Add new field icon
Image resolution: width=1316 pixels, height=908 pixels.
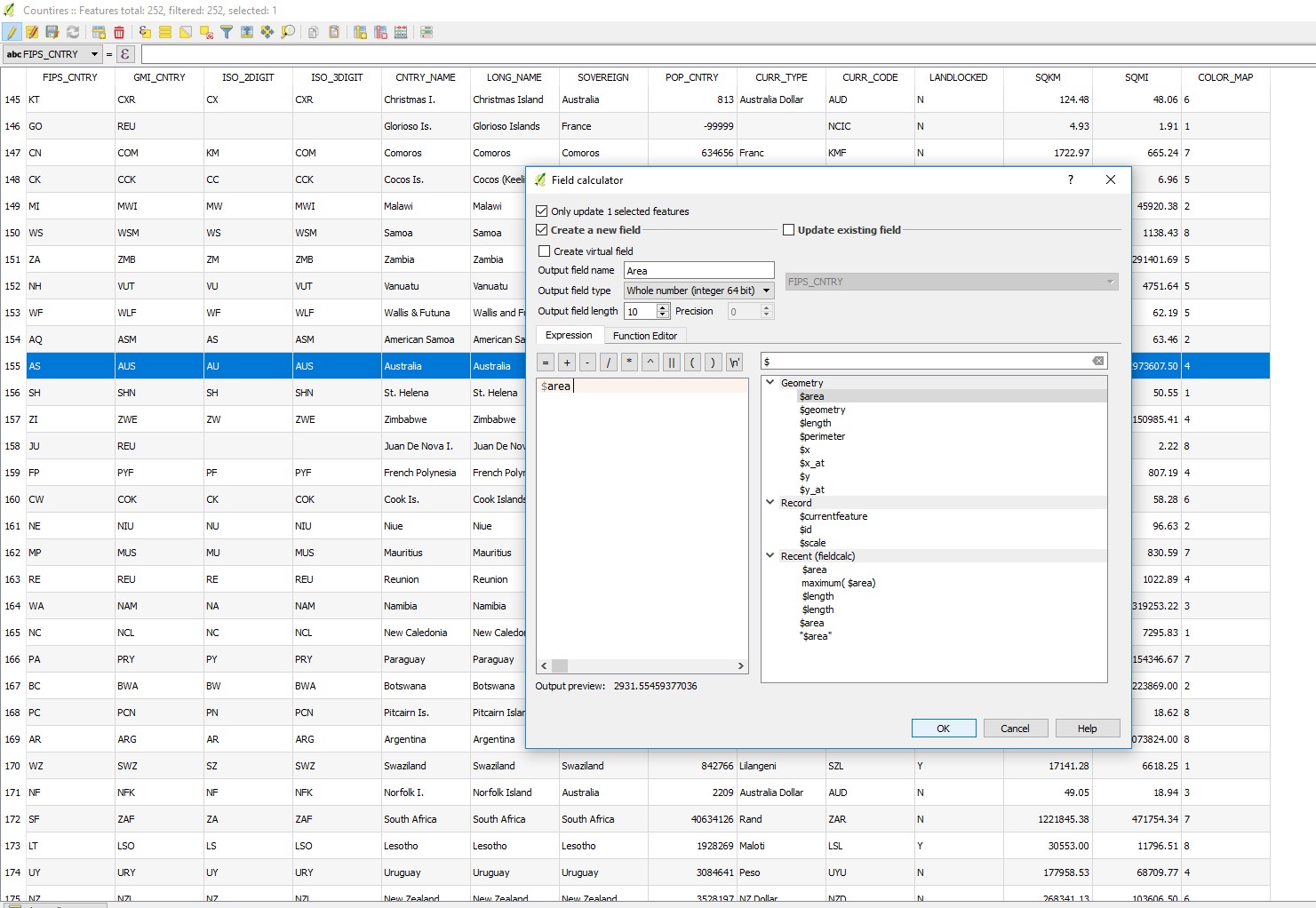pos(360,32)
